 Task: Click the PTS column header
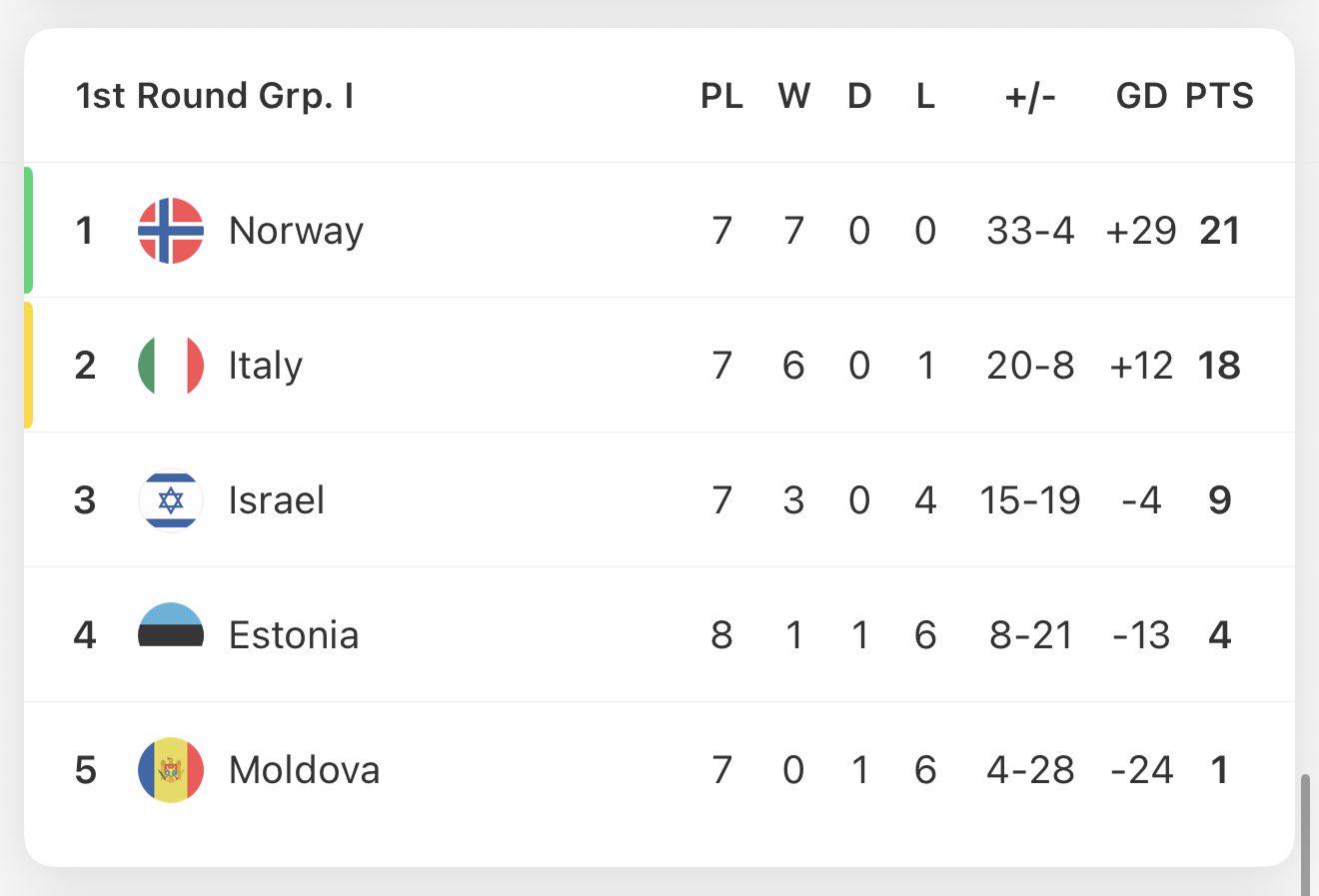[1219, 96]
